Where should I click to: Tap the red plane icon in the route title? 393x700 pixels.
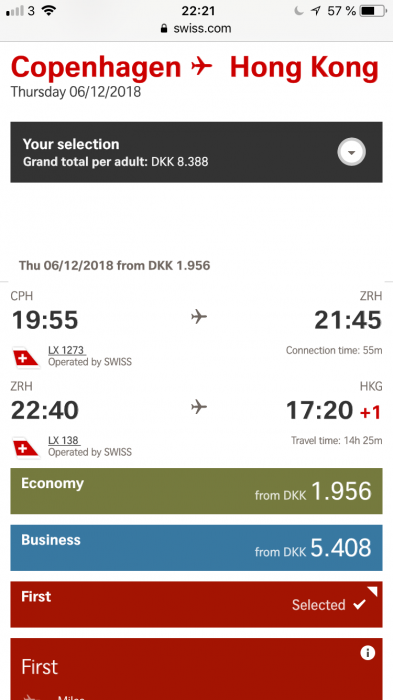coord(201,67)
